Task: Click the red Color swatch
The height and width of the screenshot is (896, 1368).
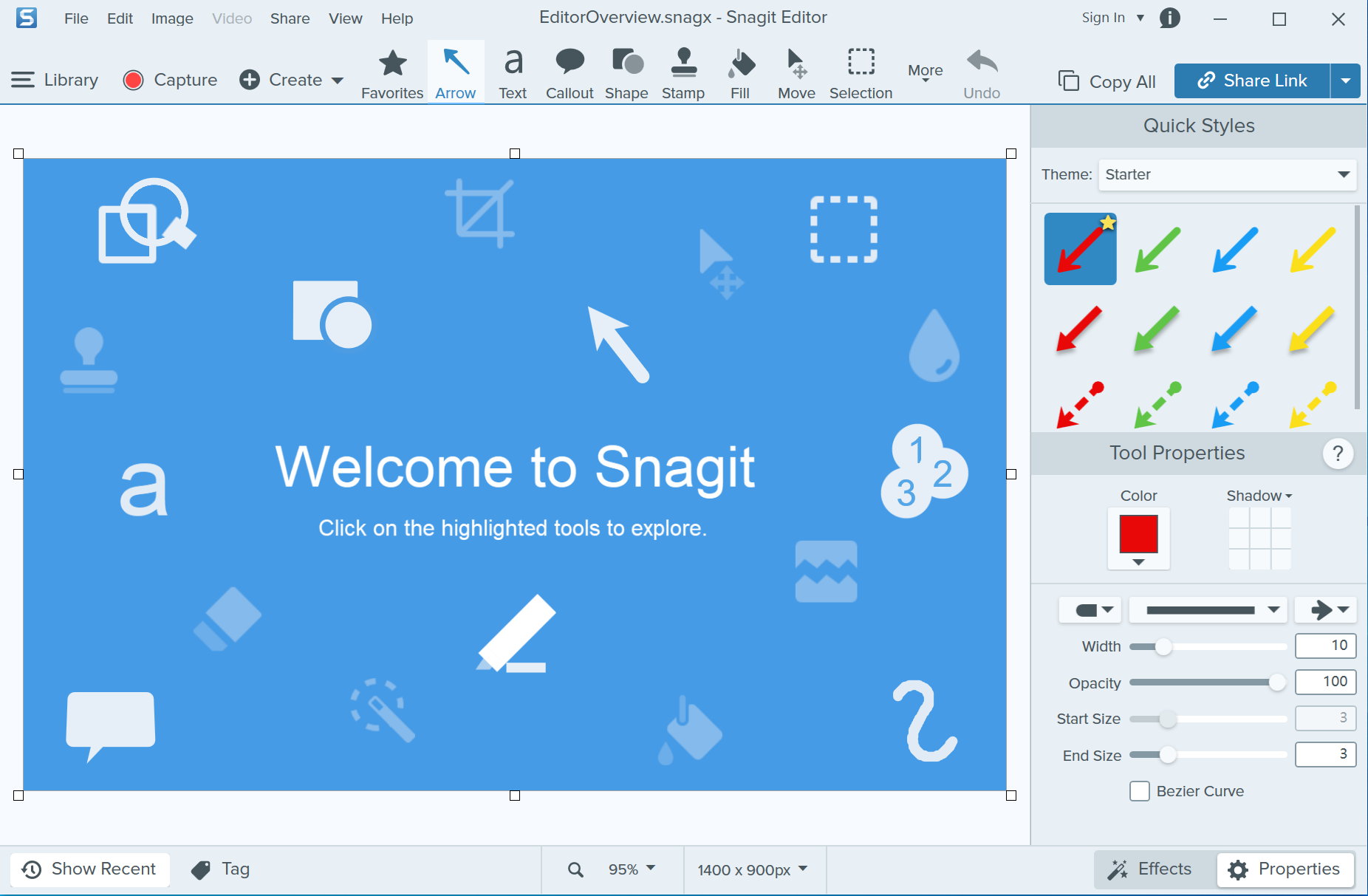Action: click(1138, 534)
